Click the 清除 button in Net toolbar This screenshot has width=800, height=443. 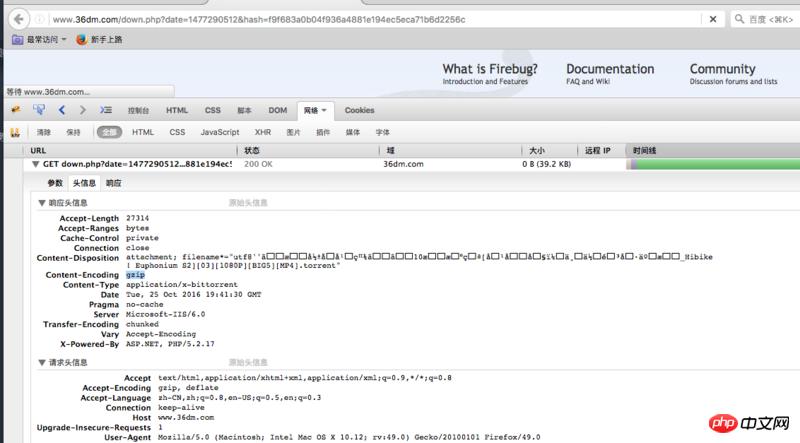click(44, 133)
